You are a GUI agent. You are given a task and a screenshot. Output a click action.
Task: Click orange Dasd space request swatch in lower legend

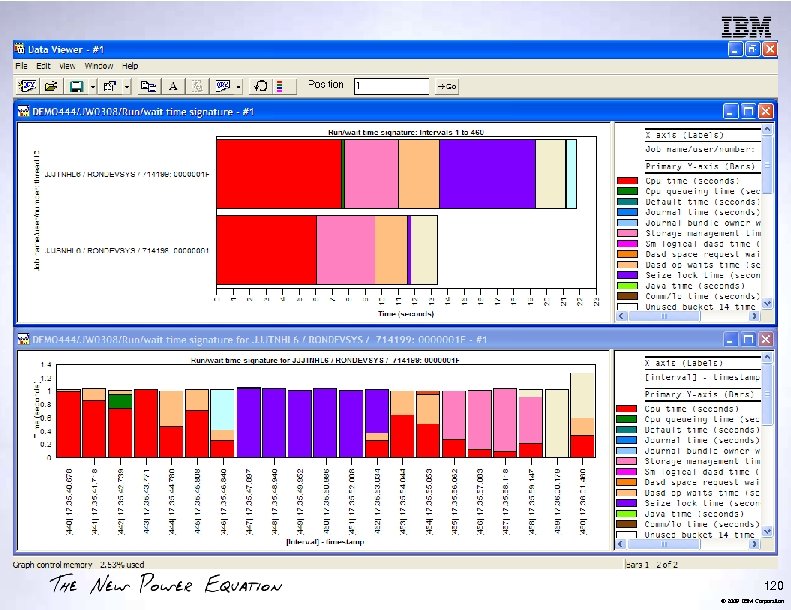[627, 482]
